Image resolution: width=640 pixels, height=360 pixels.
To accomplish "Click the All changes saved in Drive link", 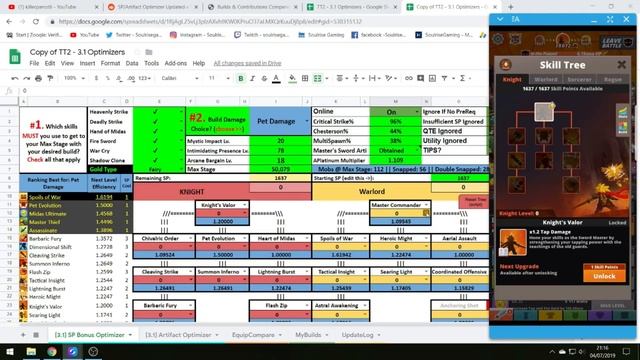I will (247, 63).
